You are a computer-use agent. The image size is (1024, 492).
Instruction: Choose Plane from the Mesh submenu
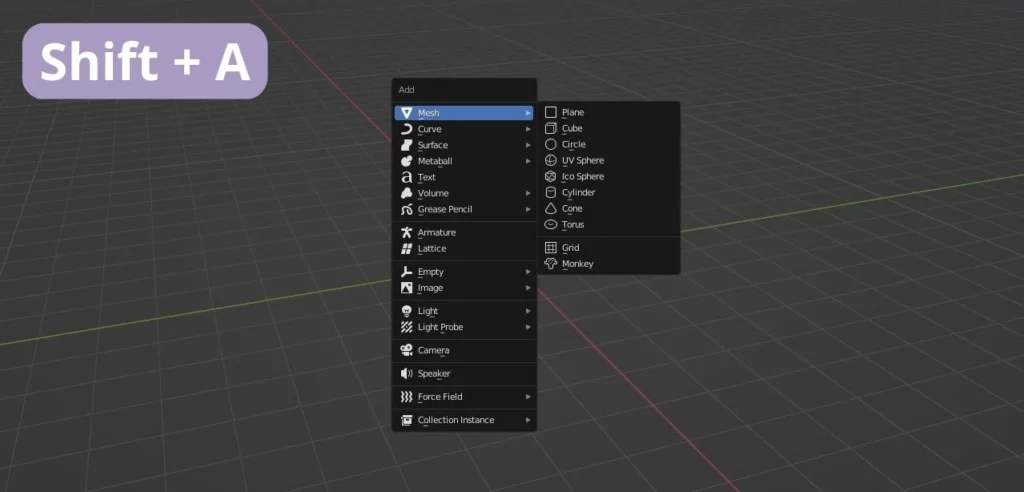point(609,112)
